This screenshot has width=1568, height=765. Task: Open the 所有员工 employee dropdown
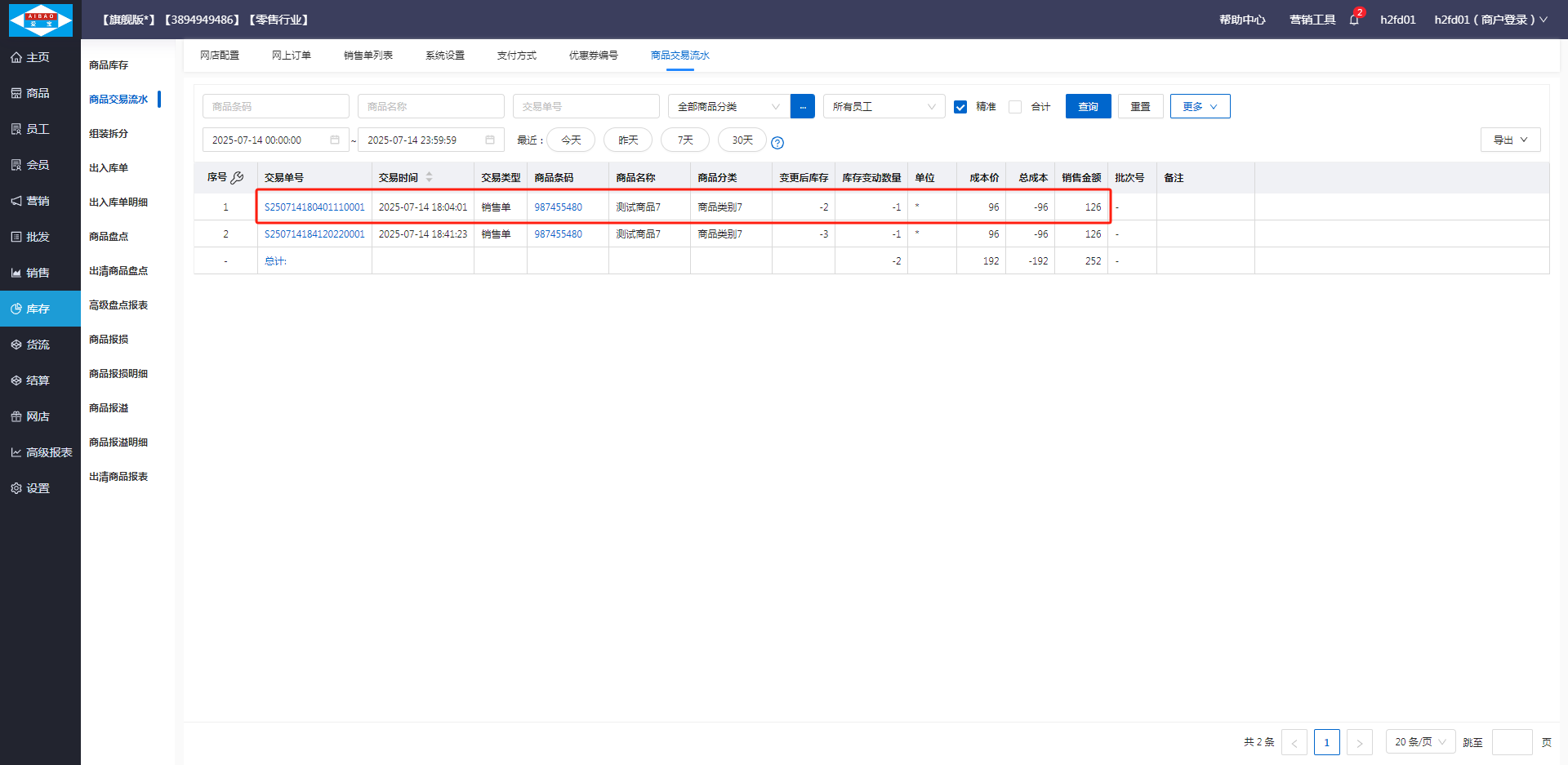coord(883,106)
